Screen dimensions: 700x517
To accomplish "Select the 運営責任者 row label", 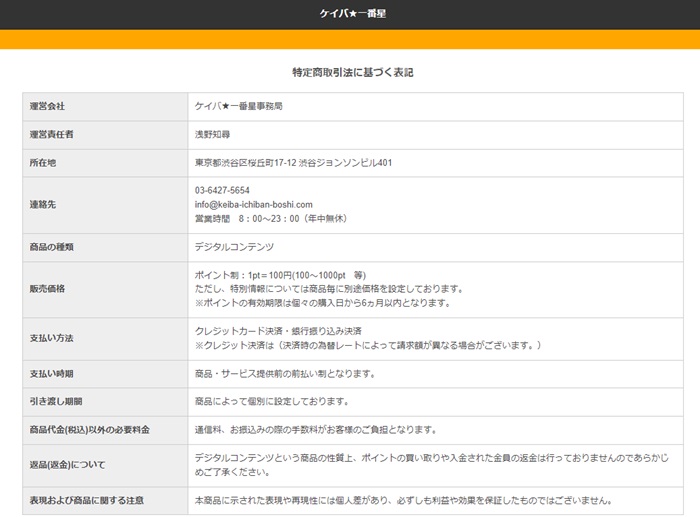I will [x=51, y=134].
